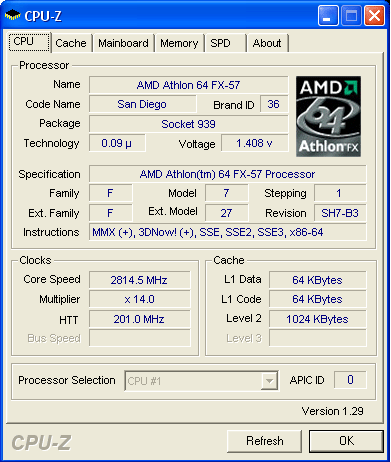The image size is (391, 462).
Task: Click the Technology value 0.09 µ
Action: tap(117, 143)
